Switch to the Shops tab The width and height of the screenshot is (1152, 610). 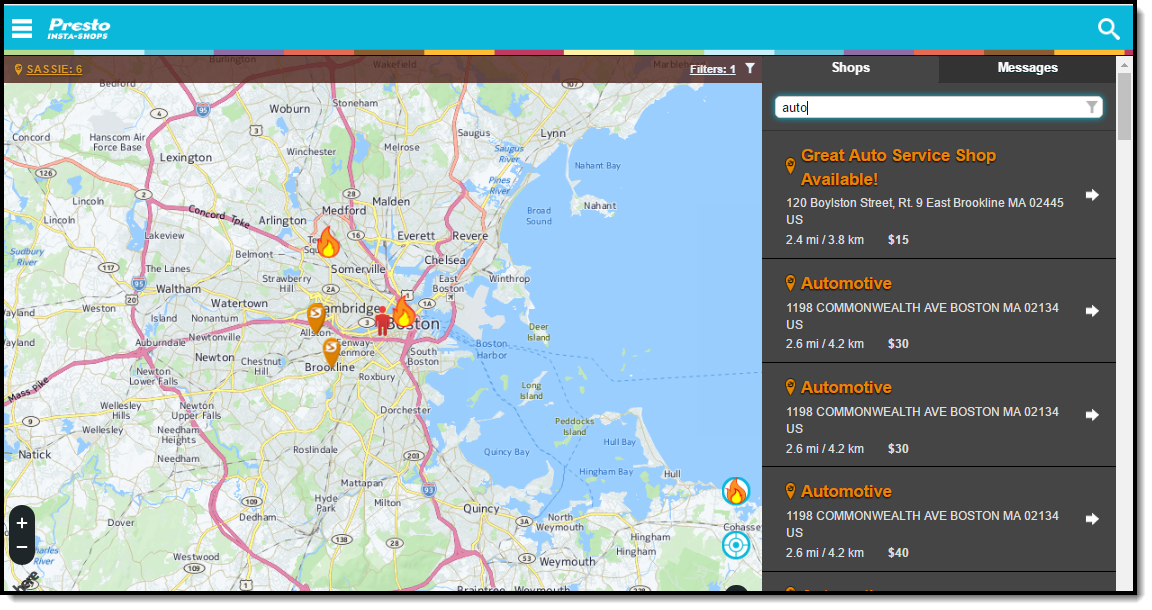coord(850,68)
